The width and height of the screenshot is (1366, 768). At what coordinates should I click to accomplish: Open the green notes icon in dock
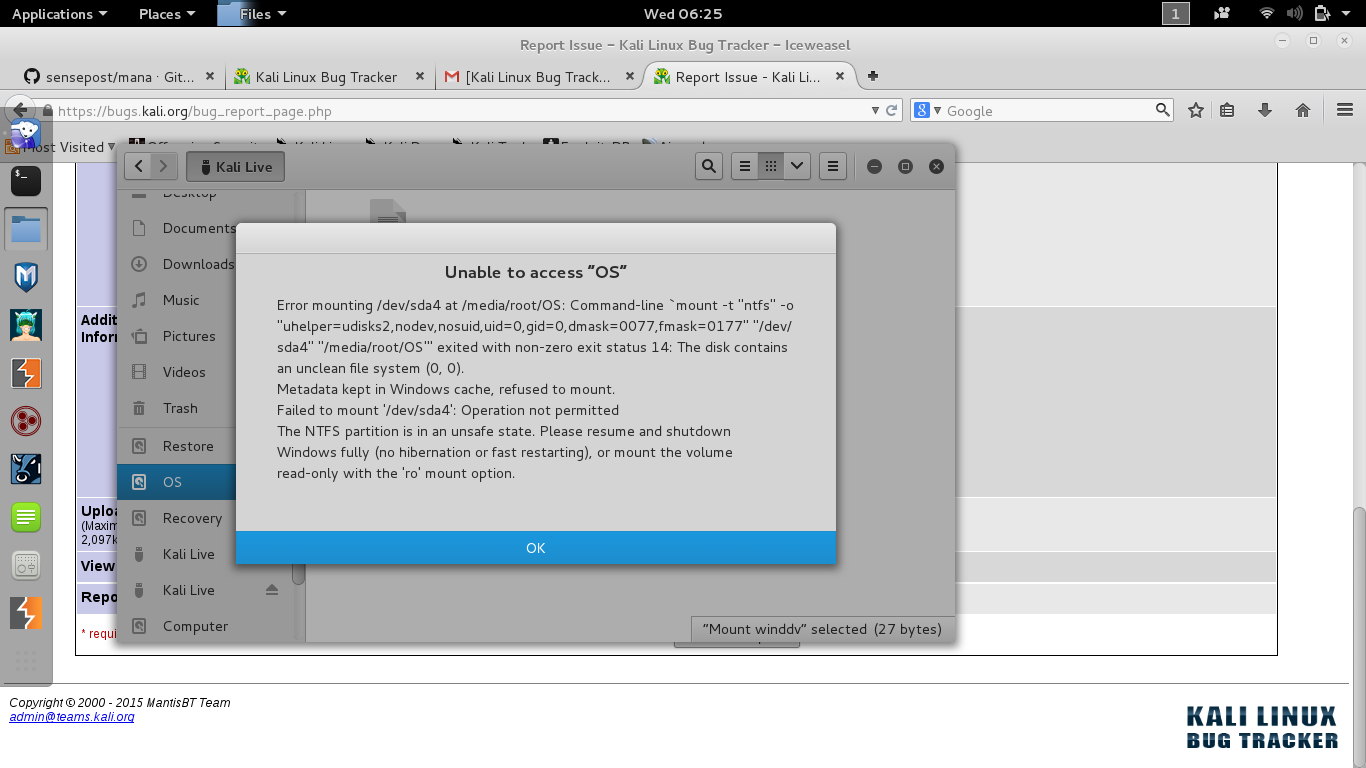coord(26,517)
